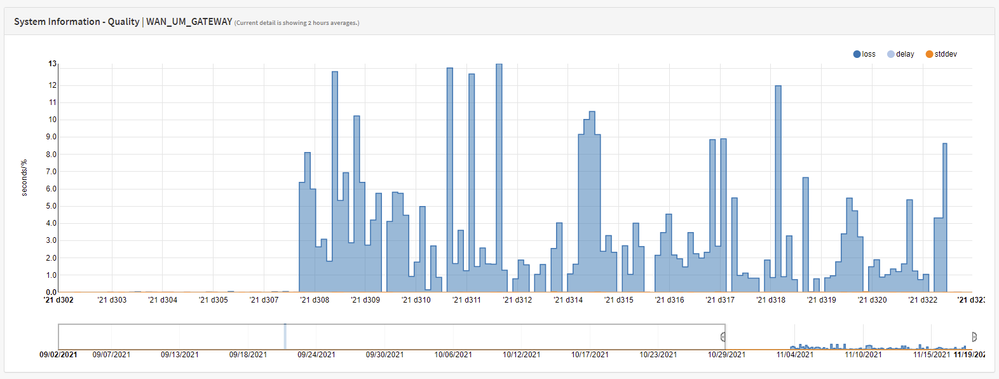999x379 pixels.
Task: Click the '21 d318 x-axis label
Action: [770, 299]
